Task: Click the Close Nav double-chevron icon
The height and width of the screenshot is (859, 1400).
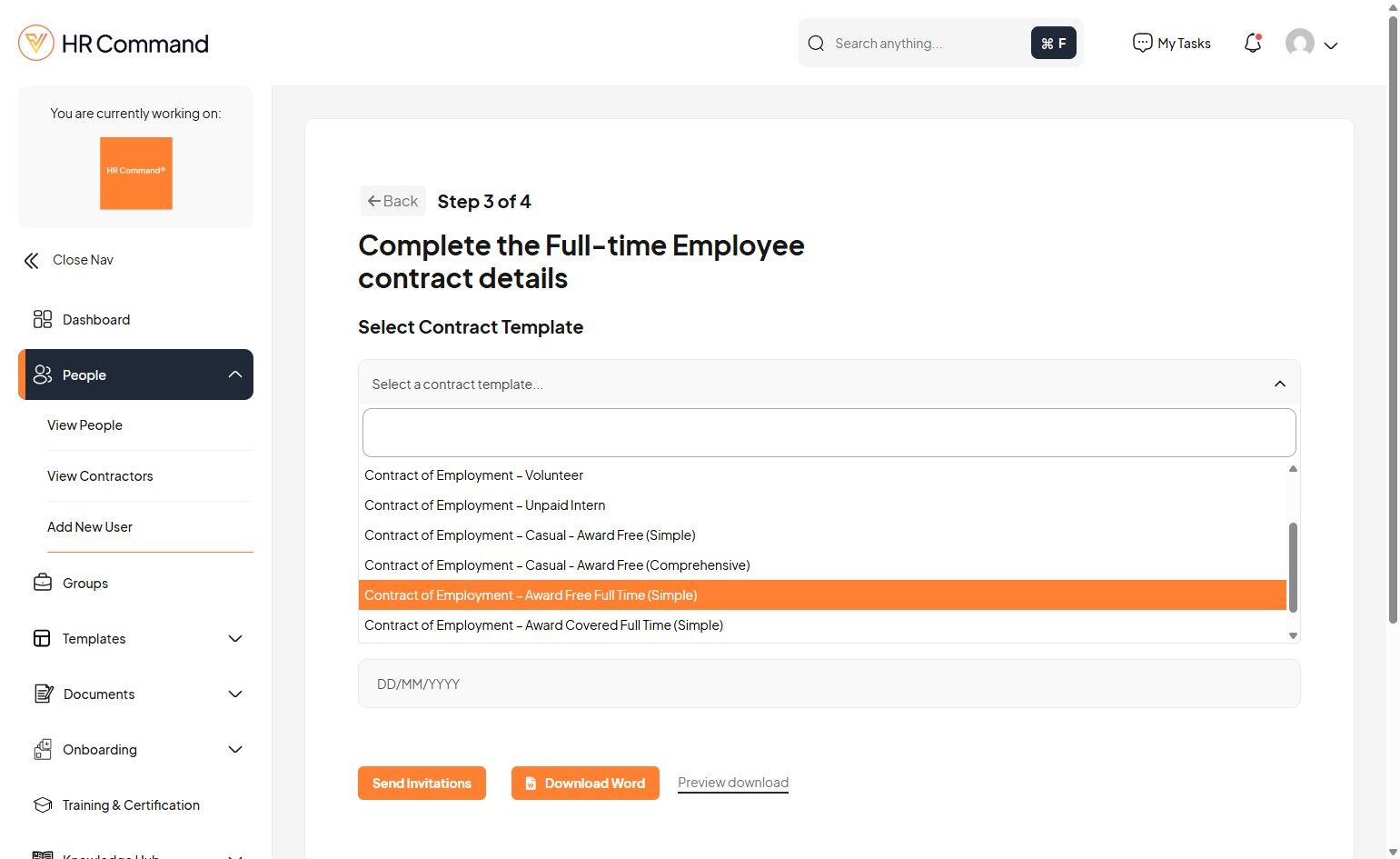Action: (32, 261)
